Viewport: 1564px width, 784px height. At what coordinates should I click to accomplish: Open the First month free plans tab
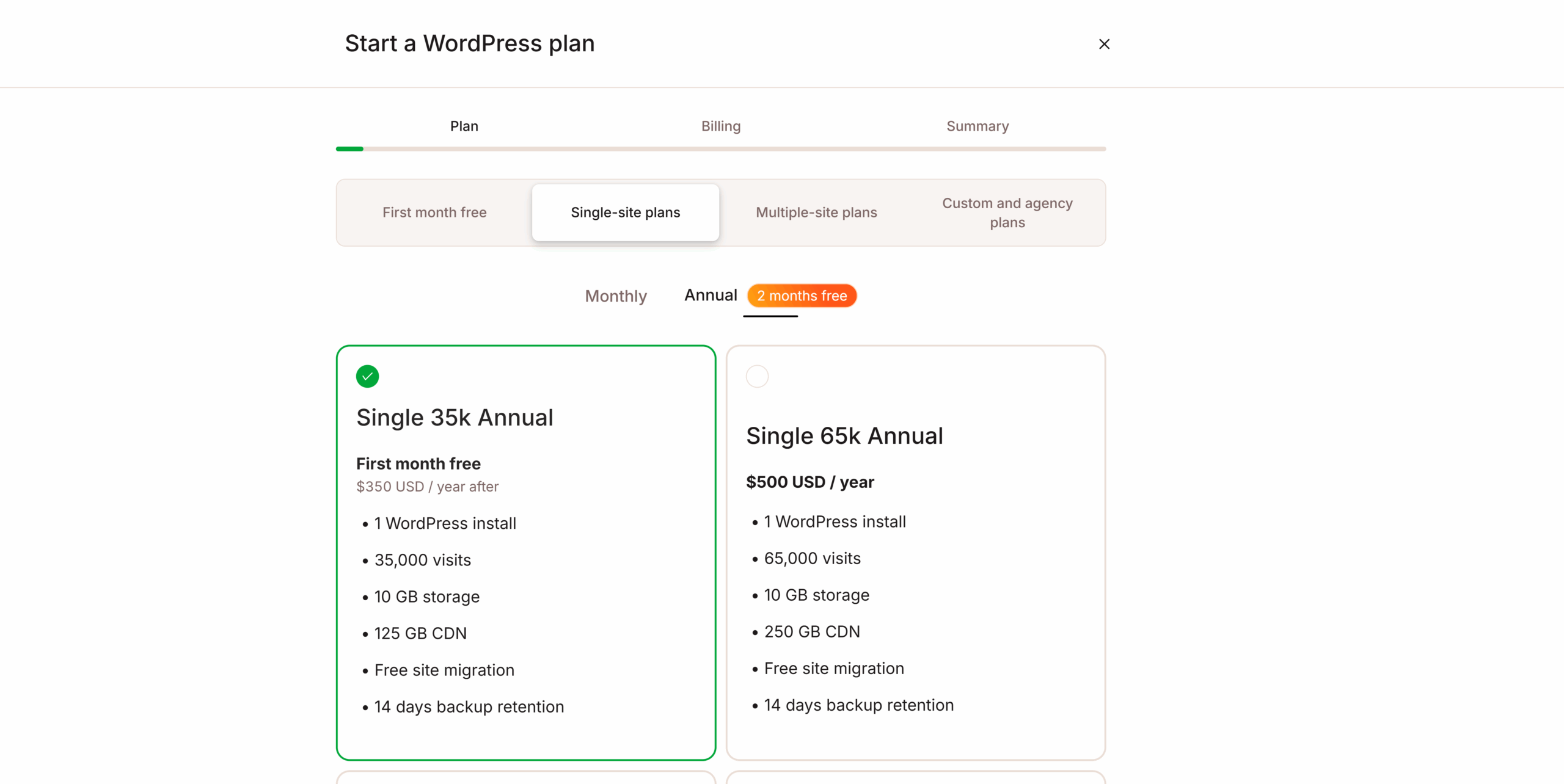434,212
